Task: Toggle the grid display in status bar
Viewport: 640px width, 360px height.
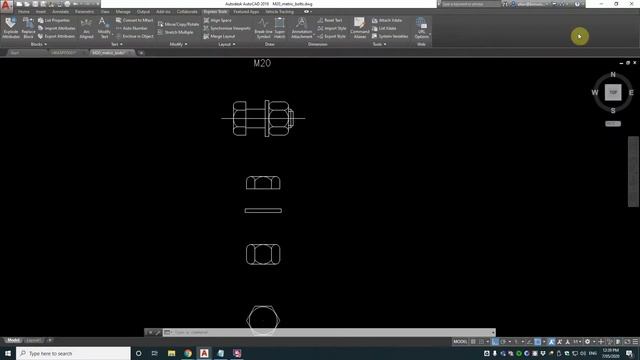Action: 473,342
